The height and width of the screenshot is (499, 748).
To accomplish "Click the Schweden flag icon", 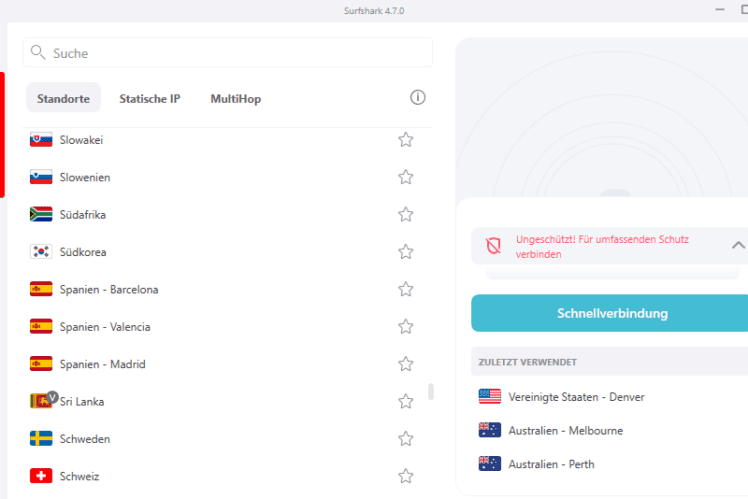I will pos(41,438).
